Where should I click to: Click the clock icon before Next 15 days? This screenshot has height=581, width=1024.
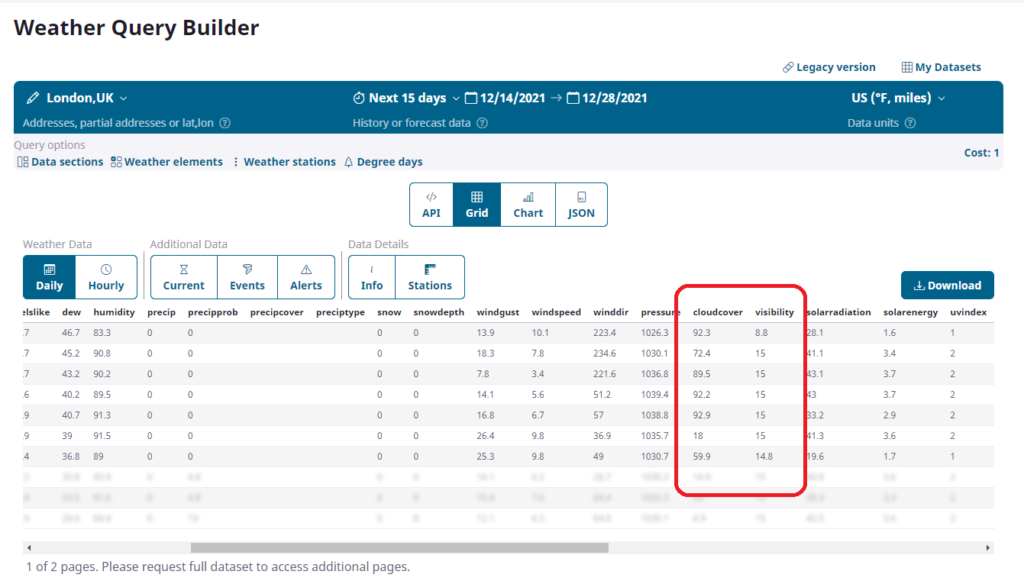click(x=359, y=98)
